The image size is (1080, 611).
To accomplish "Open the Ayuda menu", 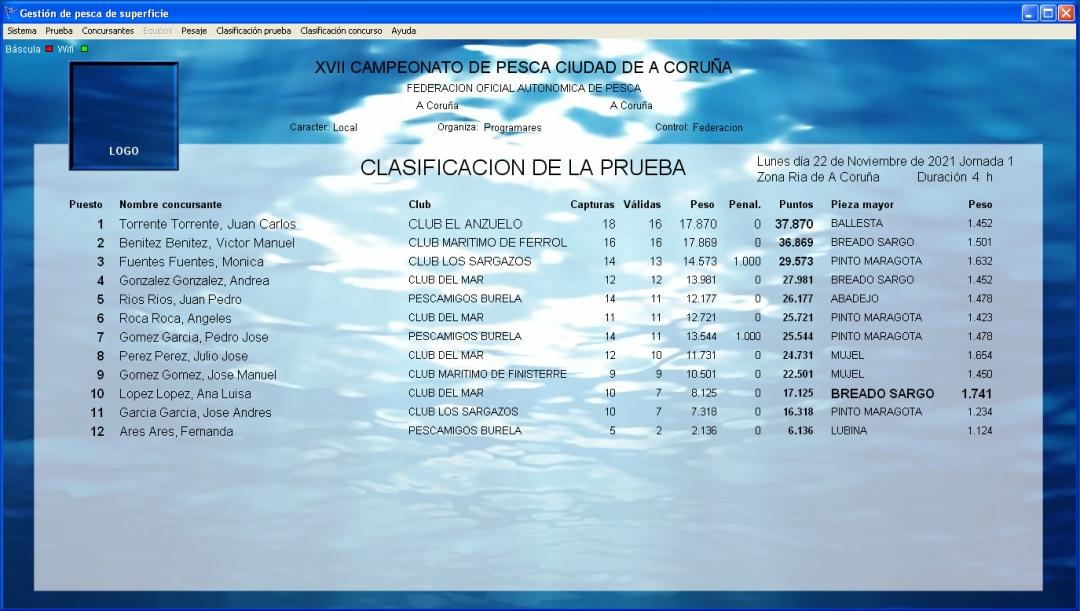I will (404, 31).
